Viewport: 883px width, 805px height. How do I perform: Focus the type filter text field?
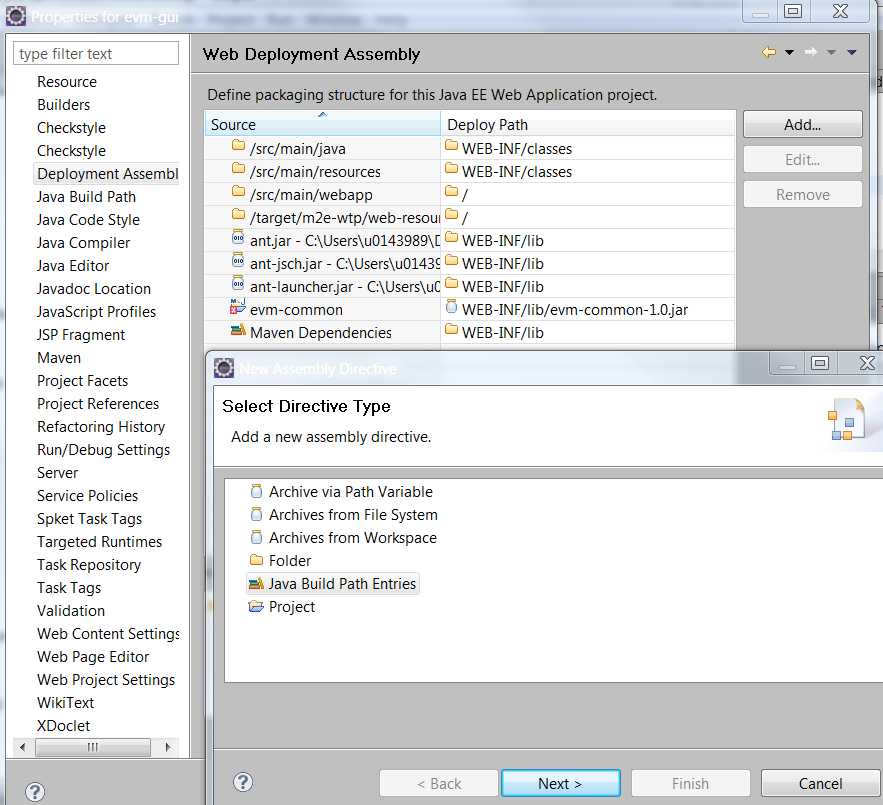tap(96, 54)
